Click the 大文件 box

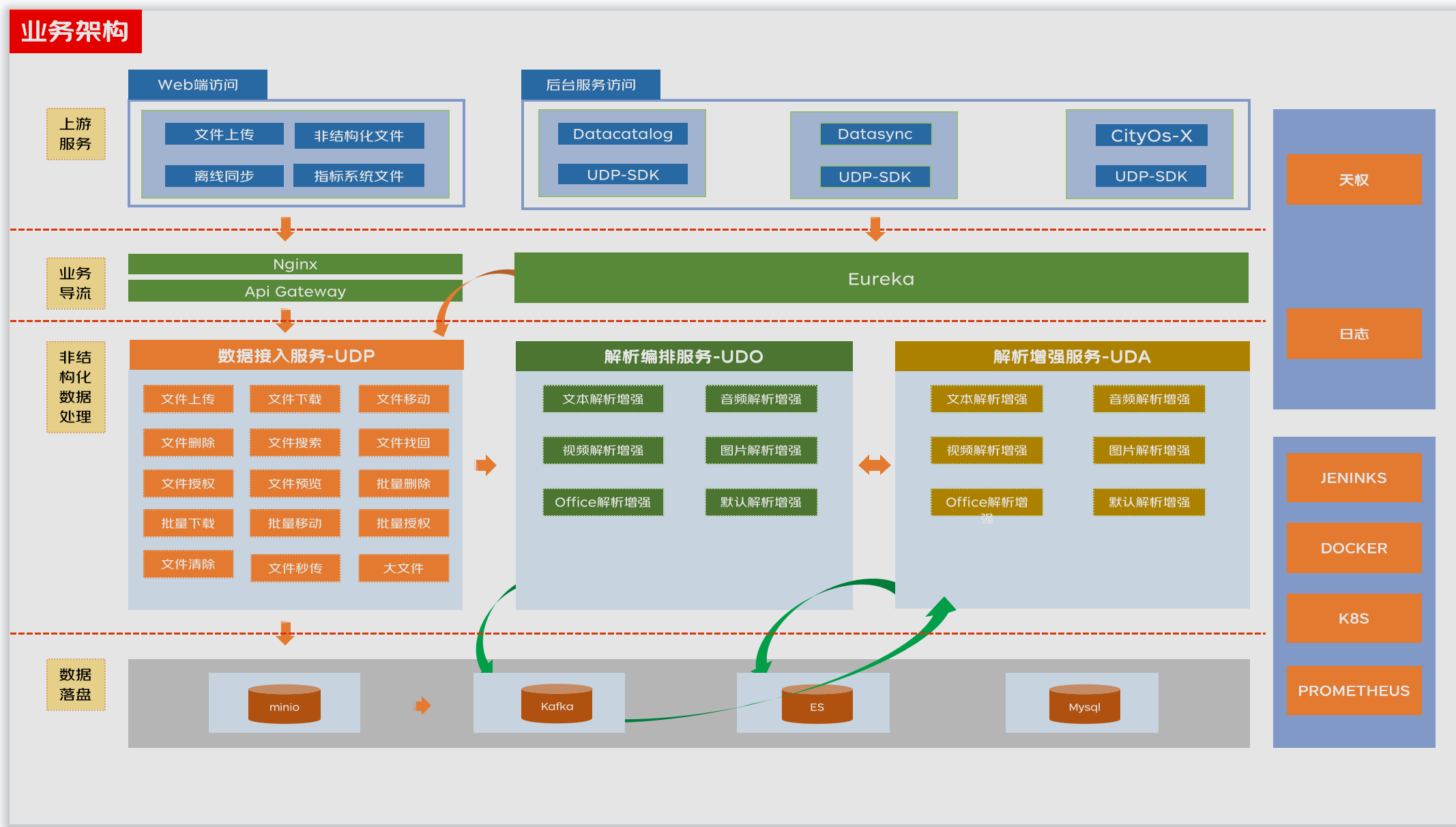[404, 568]
